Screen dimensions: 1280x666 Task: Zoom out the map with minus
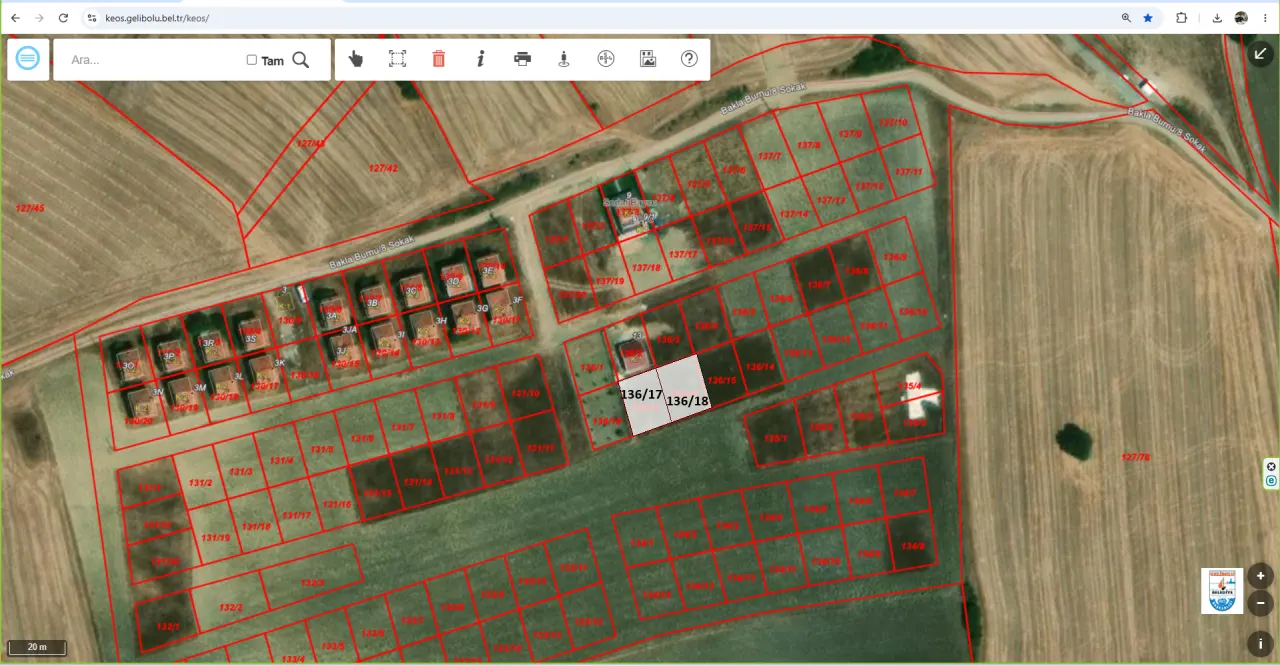click(1260, 603)
